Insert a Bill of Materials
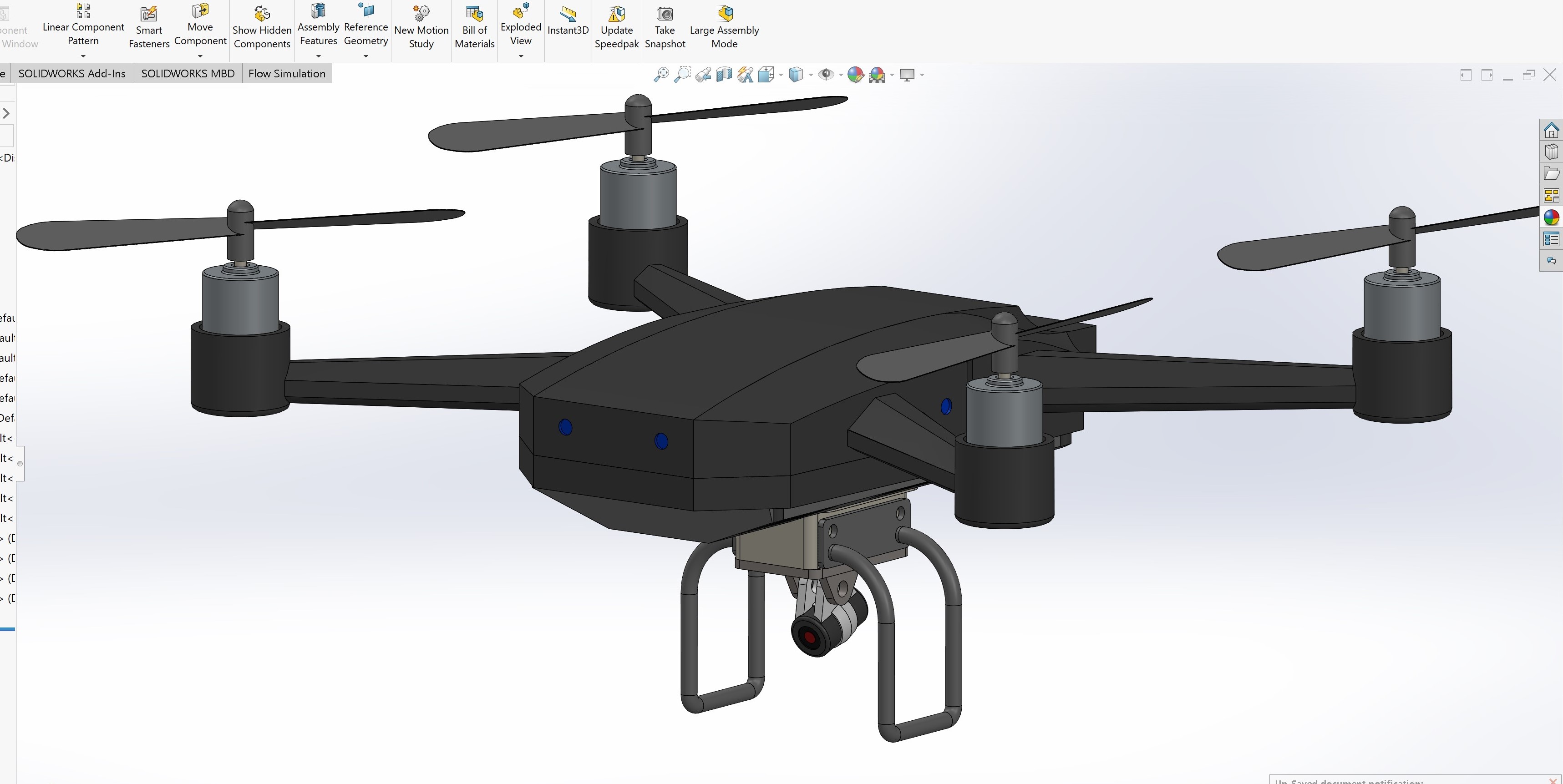This screenshot has width=1563, height=784. (474, 28)
